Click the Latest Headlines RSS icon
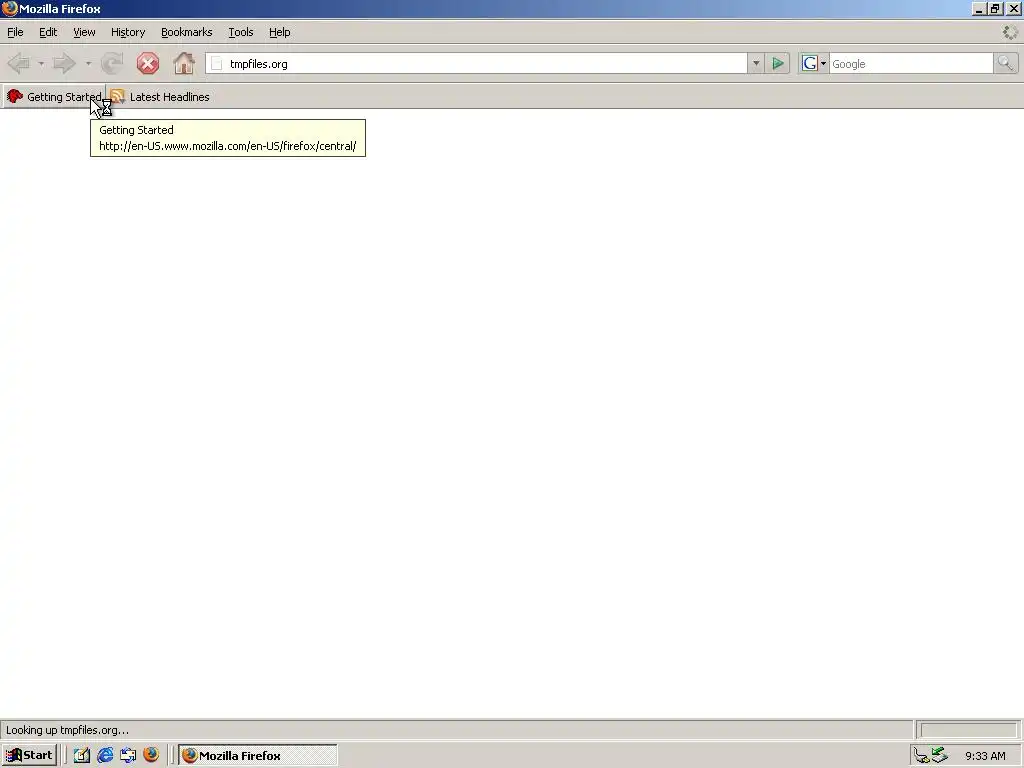The width and height of the screenshot is (1024, 768). (118, 97)
